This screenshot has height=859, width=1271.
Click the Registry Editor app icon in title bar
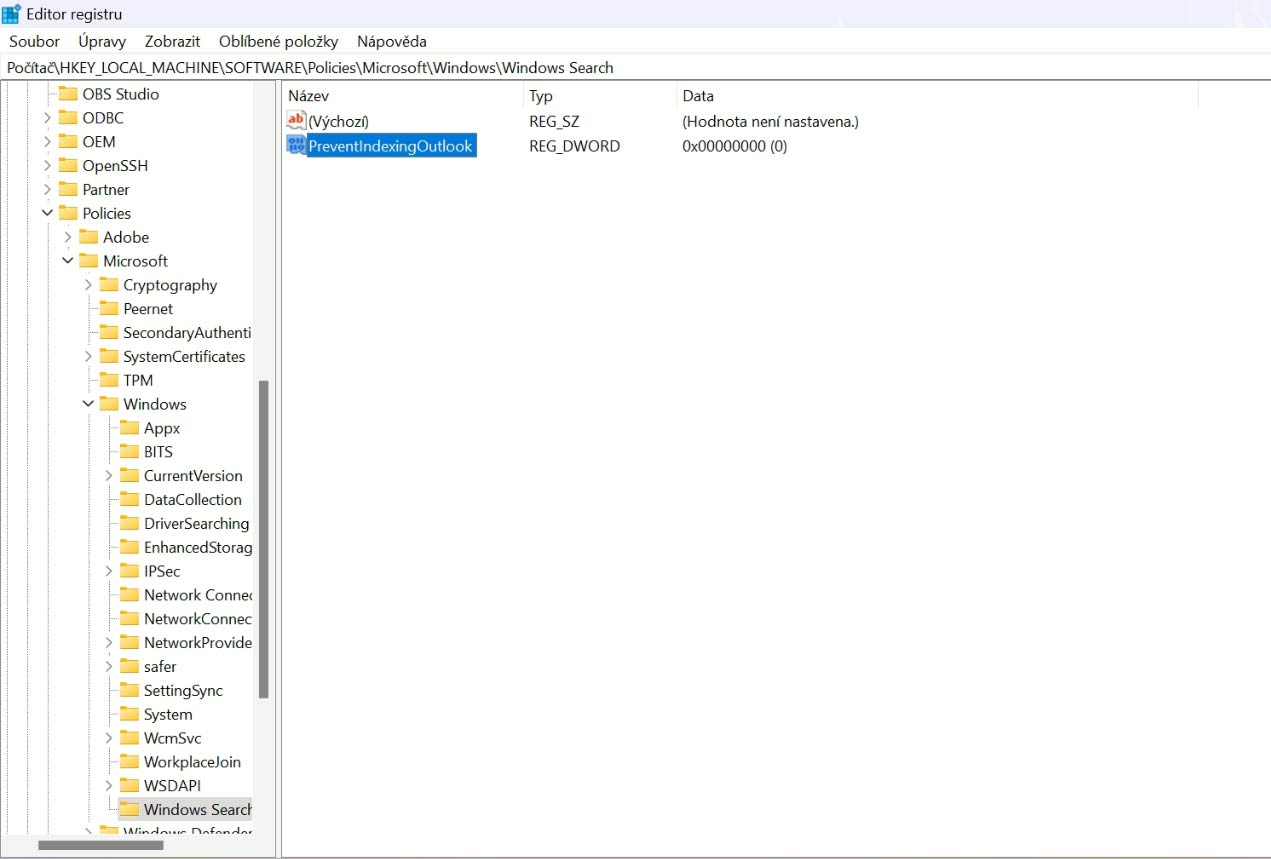click(12, 14)
